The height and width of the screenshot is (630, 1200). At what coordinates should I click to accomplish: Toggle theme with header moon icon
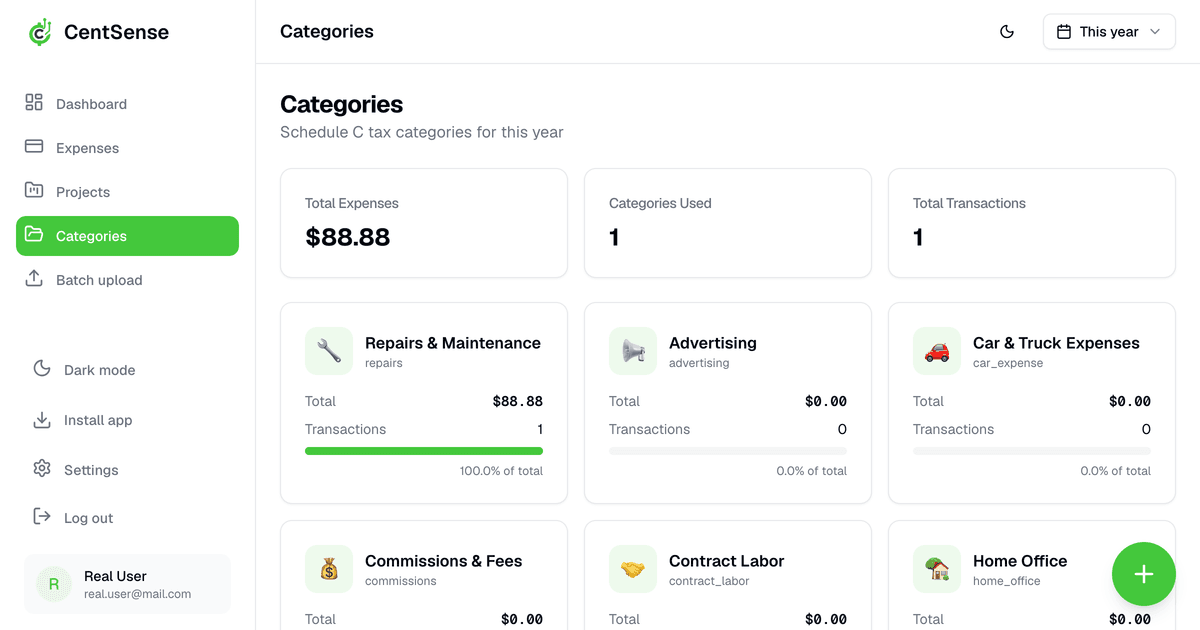click(x=1007, y=32)
